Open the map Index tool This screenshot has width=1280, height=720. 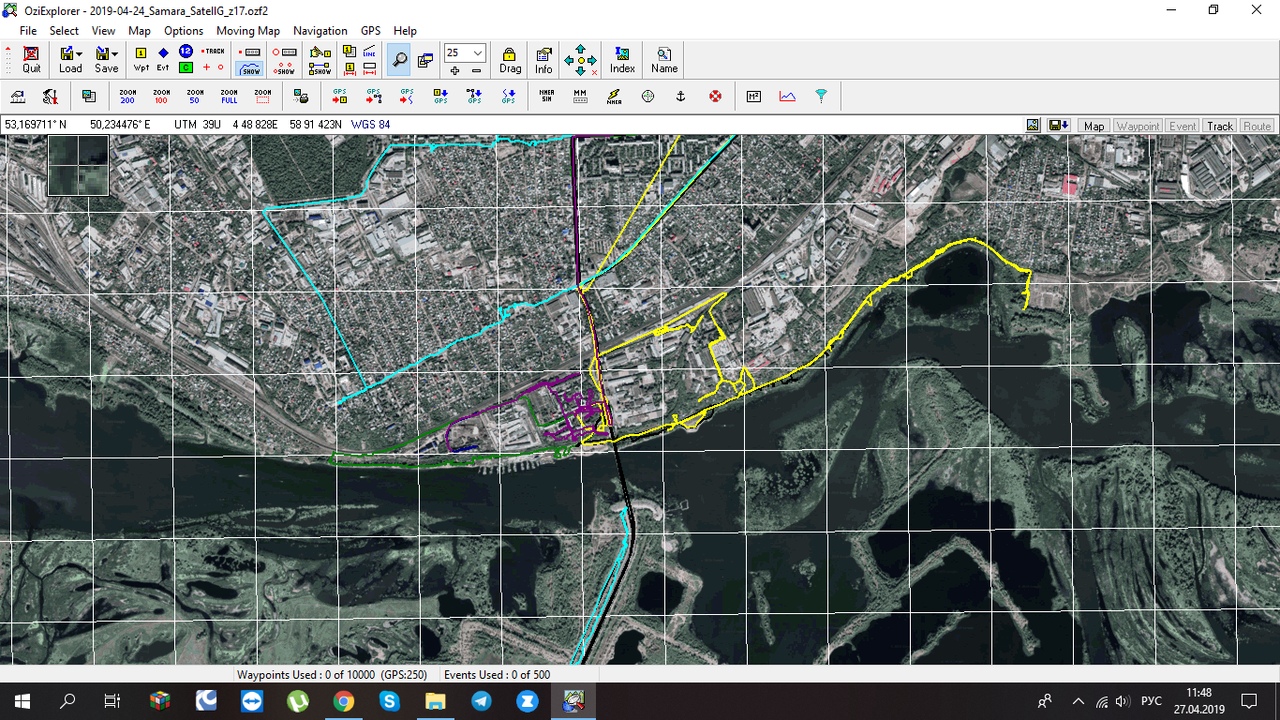tap(622, 60)
